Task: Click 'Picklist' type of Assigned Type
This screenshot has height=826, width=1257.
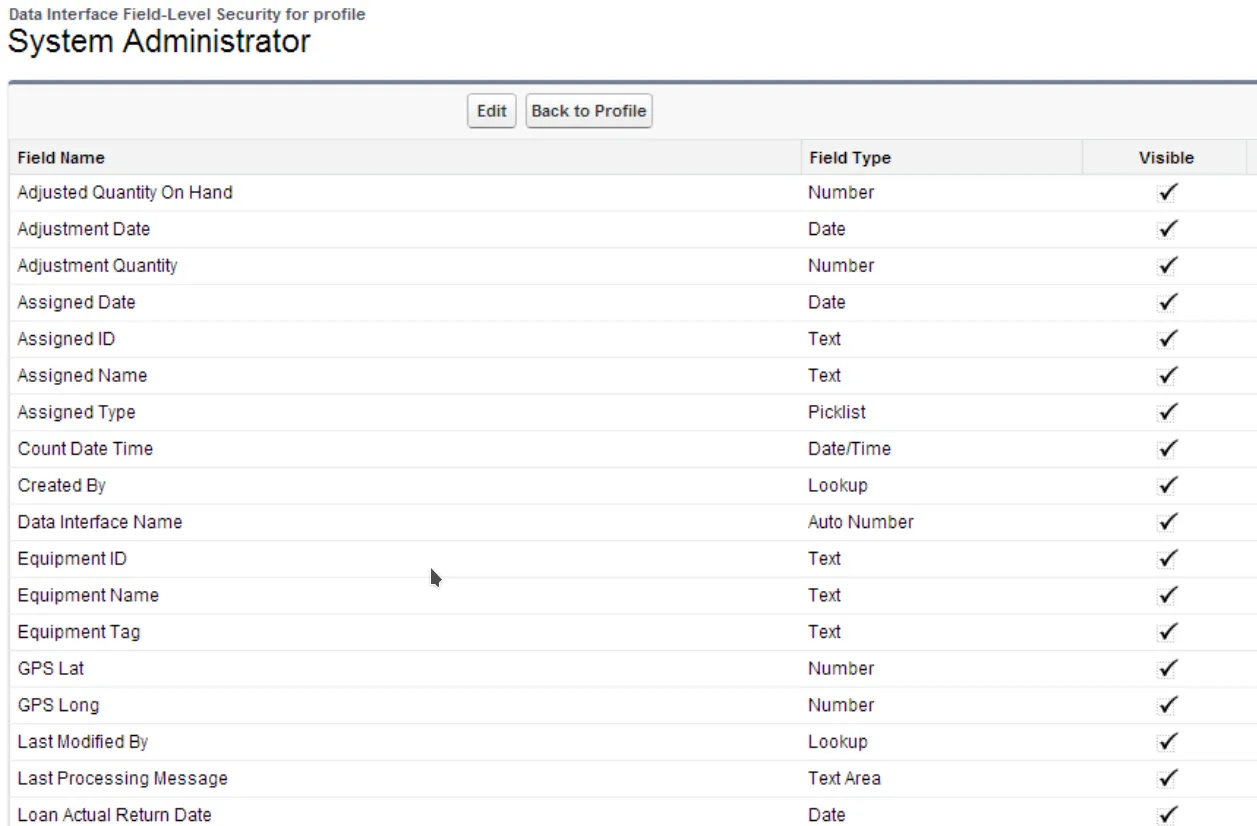Action: [837, 412]
